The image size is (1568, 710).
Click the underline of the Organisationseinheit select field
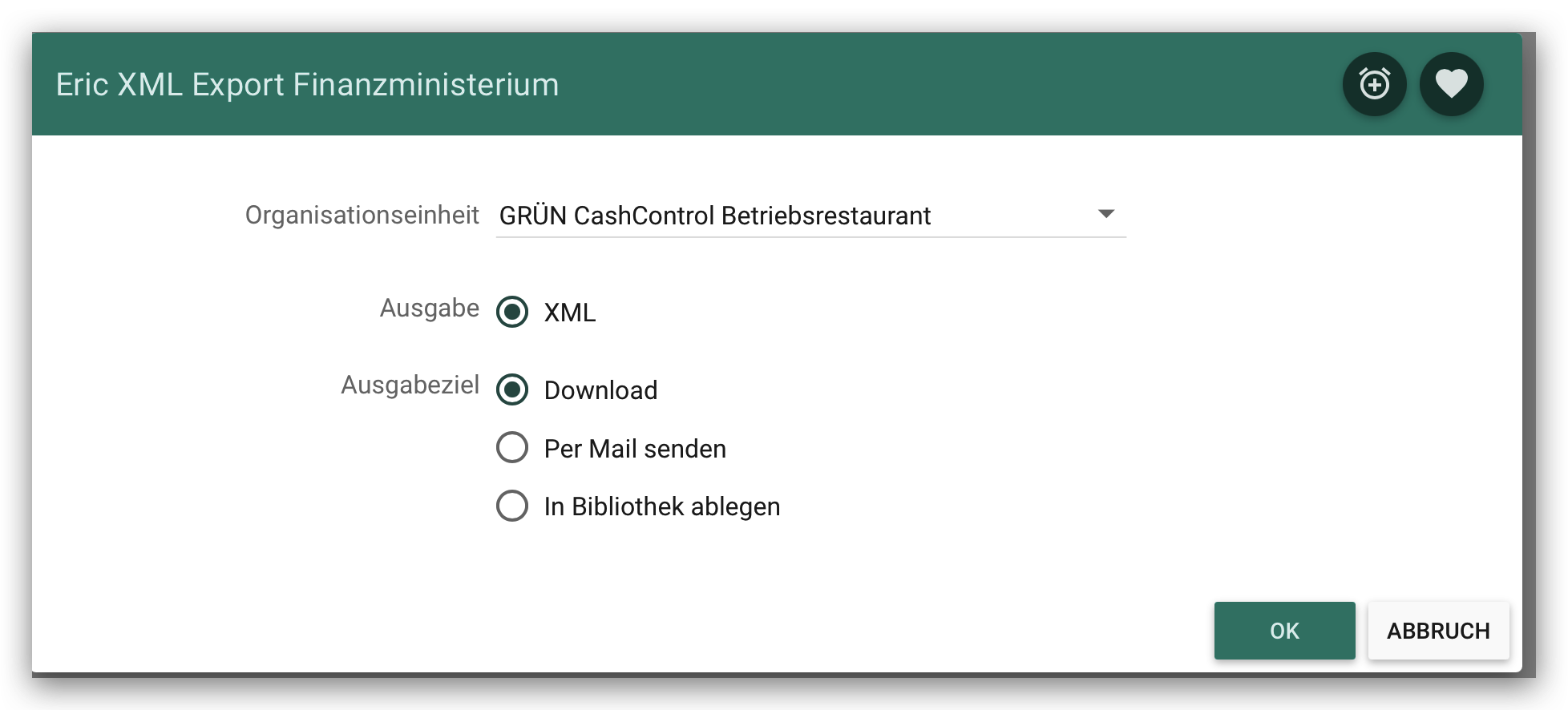[810, 237]
